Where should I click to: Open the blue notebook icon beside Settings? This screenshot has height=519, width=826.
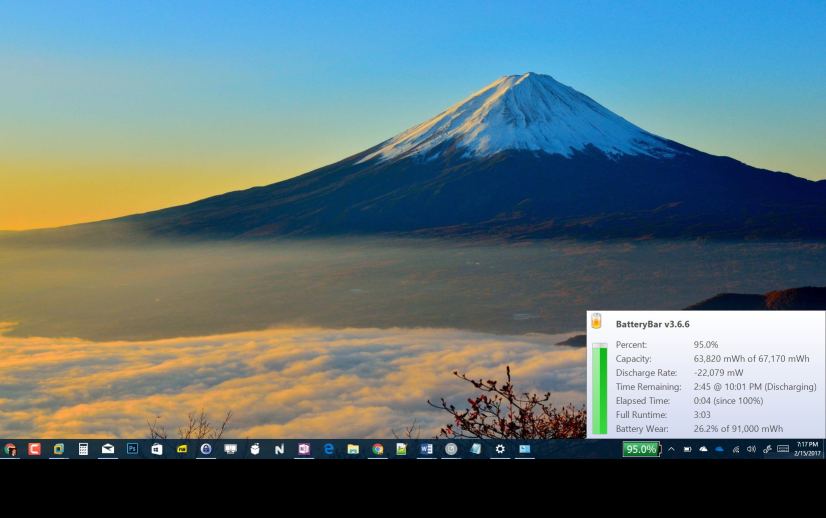[476, 449]
